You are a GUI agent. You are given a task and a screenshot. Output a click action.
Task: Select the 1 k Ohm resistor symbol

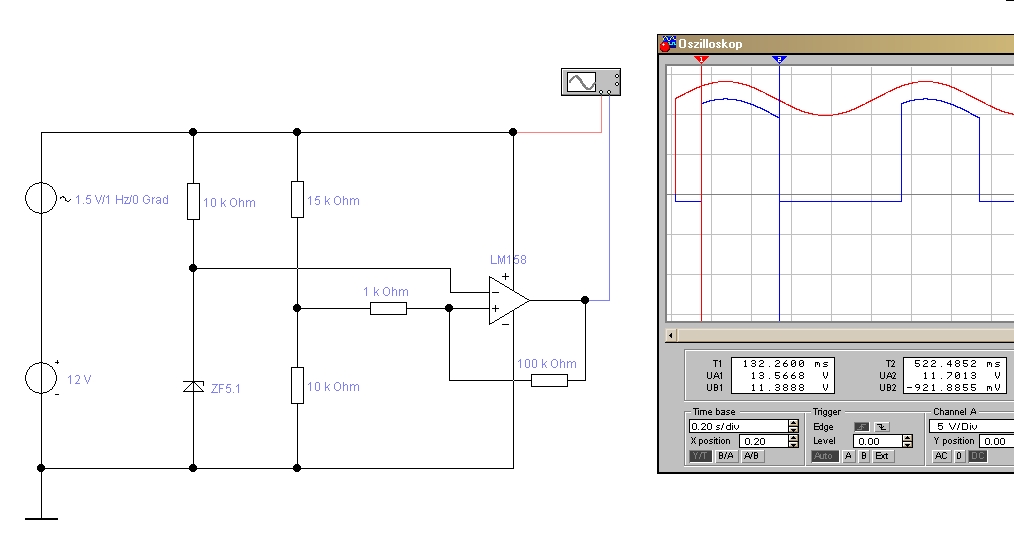pyautogui.click(x=388, y=308)
